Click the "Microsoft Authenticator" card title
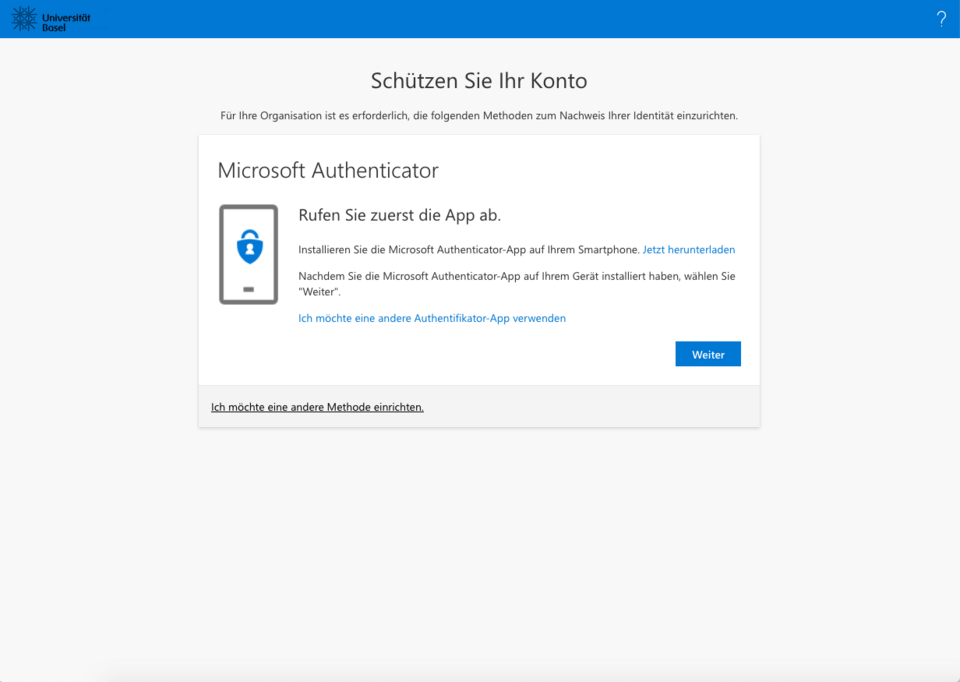 (x=328, y=171)
